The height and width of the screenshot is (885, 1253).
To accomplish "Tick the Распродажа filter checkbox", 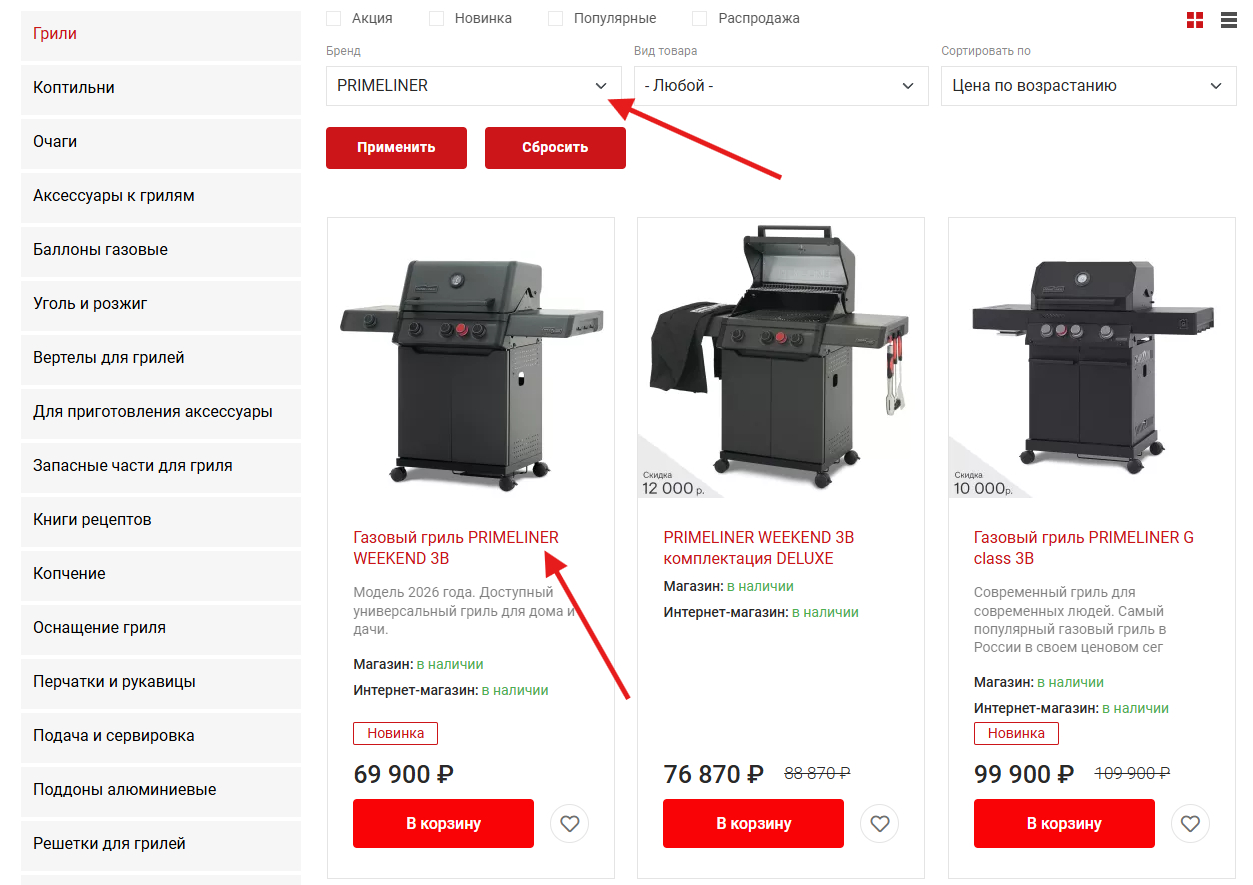I will click(x=700, y=18).
